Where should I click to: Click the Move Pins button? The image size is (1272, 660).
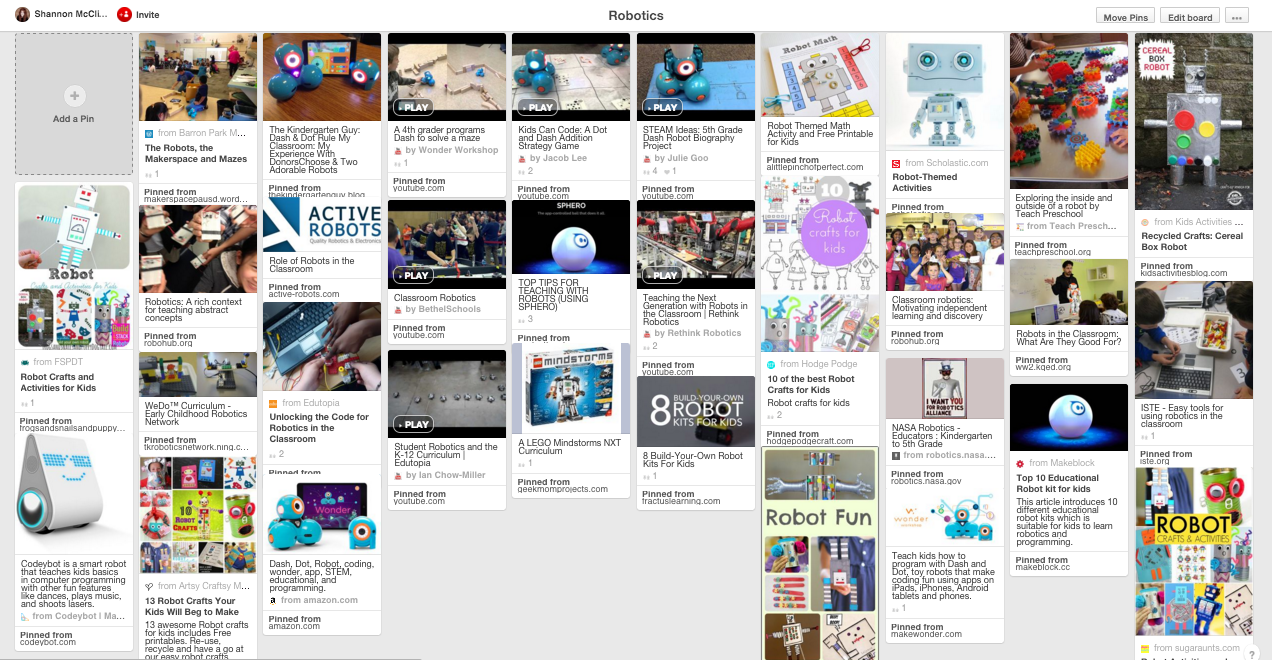[x=1125, y=16]
